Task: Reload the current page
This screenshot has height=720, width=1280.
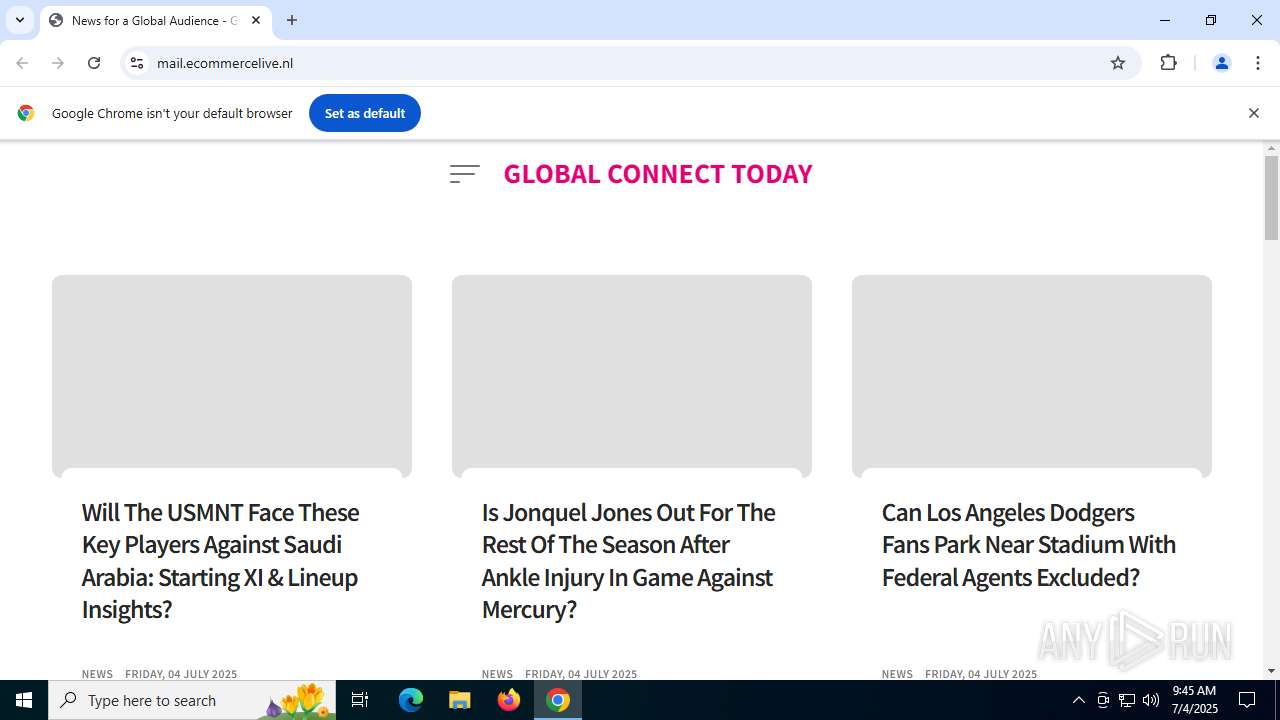Action: [94, 63]
